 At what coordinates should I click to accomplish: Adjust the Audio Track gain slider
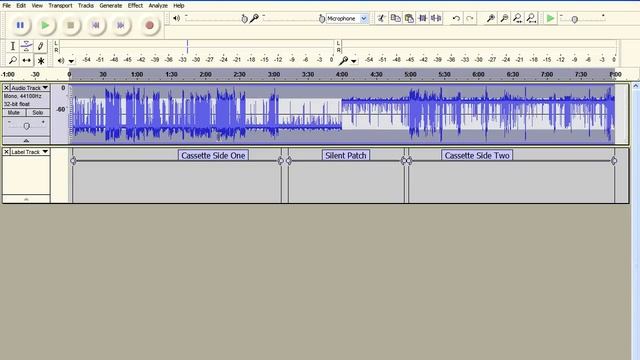click(27, 126)
